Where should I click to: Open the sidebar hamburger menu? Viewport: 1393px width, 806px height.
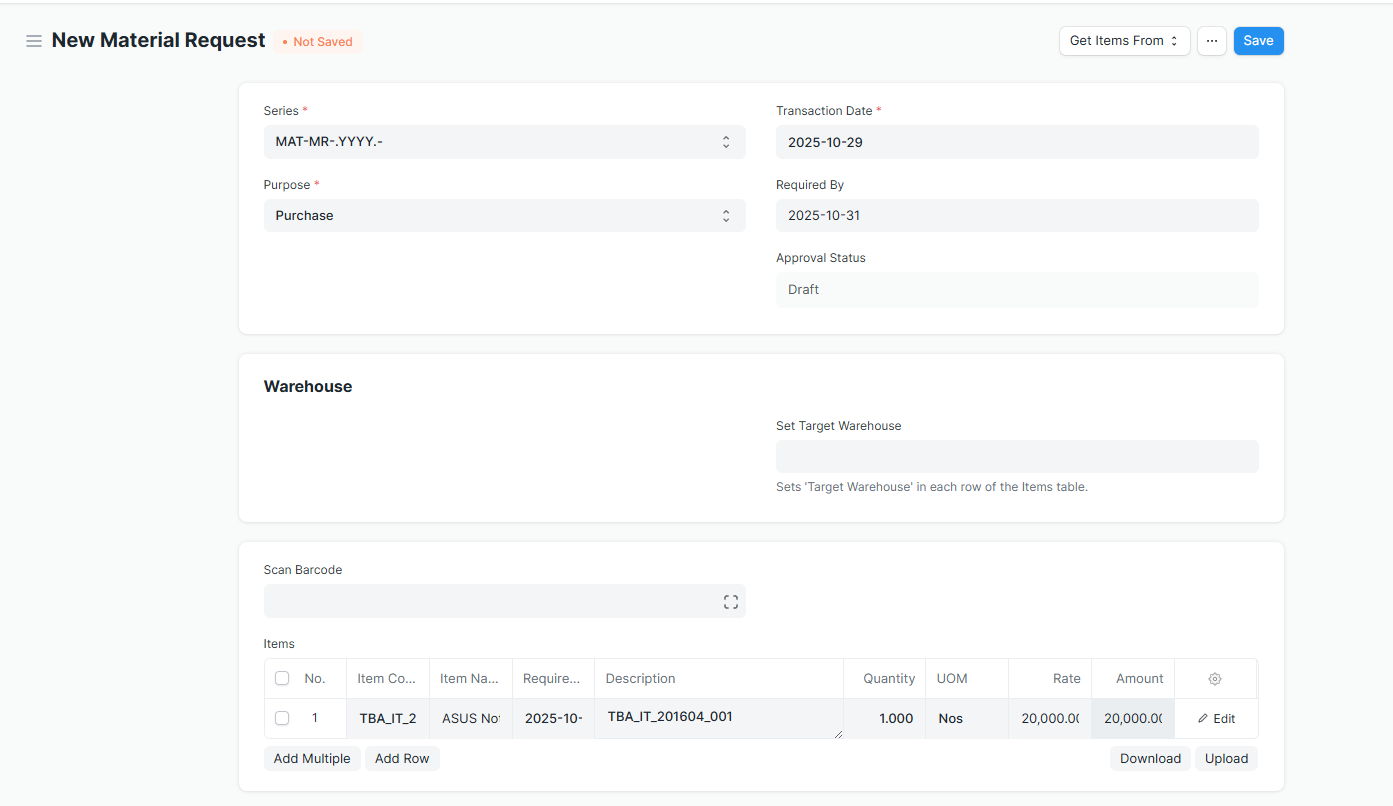click(34, 41)
